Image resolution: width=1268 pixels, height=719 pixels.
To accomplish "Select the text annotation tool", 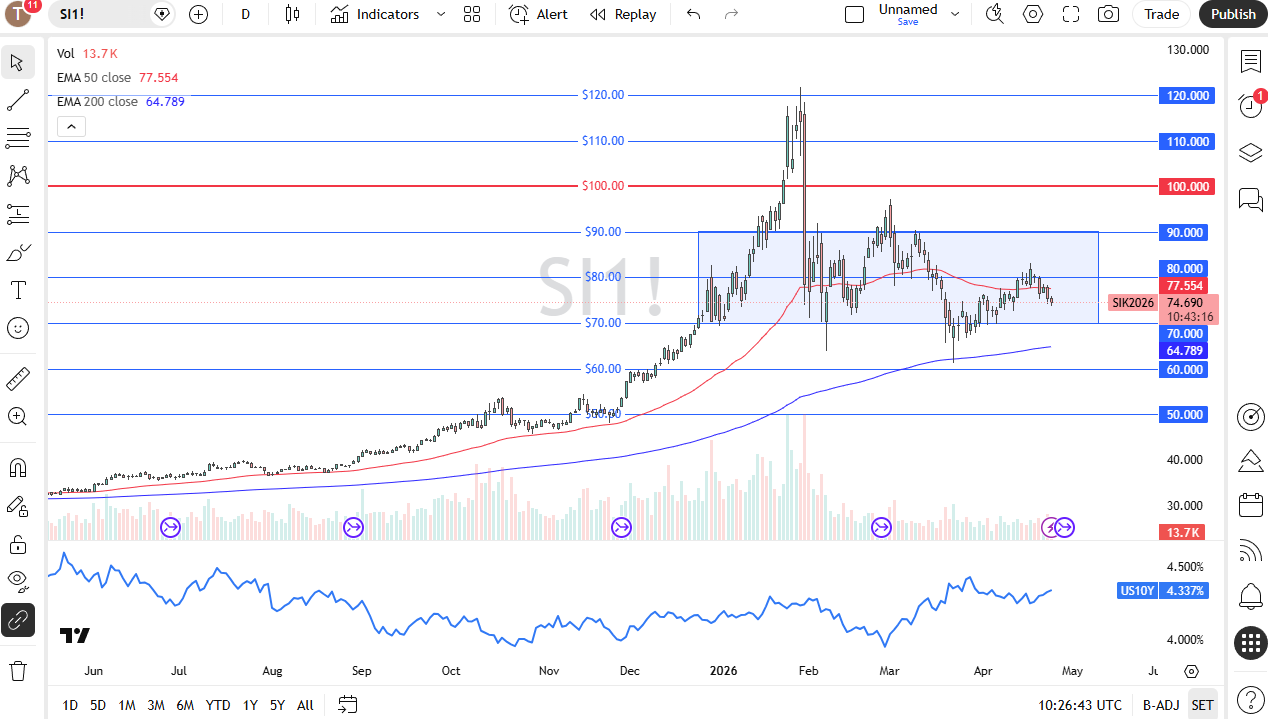I will [x=17, y=290].
